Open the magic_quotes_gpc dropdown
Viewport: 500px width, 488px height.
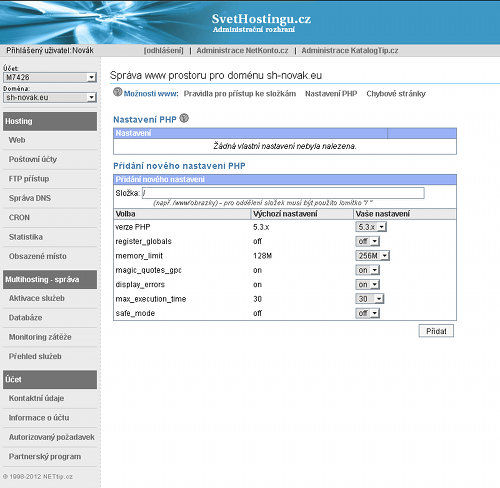(x=367, y=270)
